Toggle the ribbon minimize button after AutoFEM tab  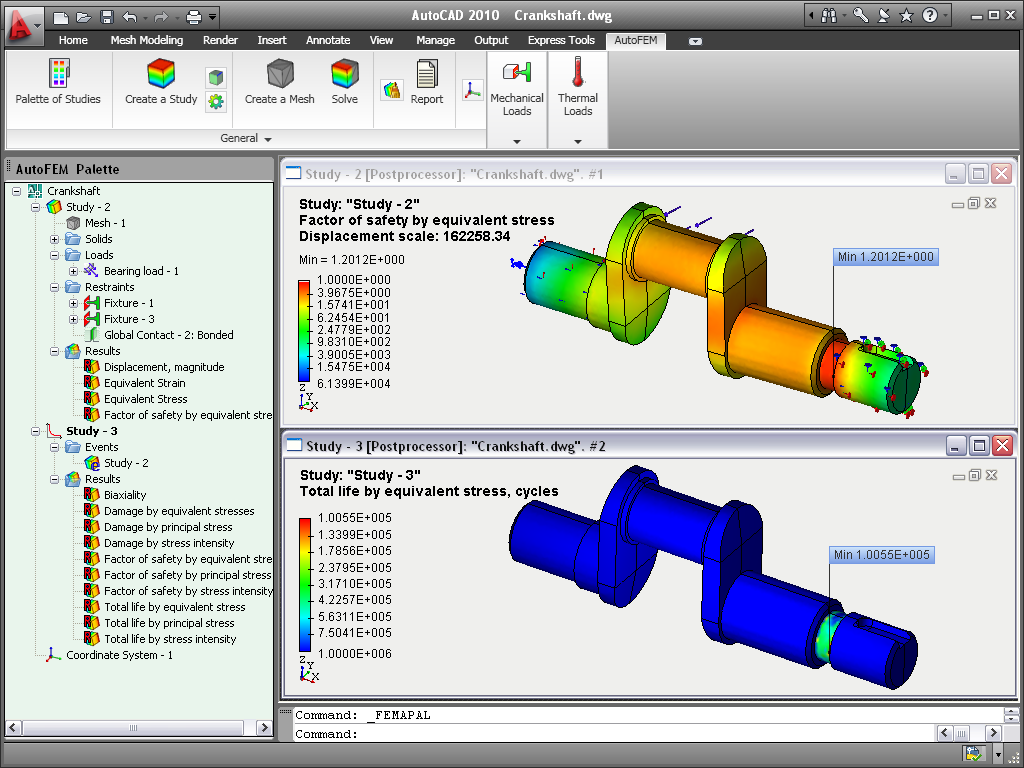tap(696, 41)
